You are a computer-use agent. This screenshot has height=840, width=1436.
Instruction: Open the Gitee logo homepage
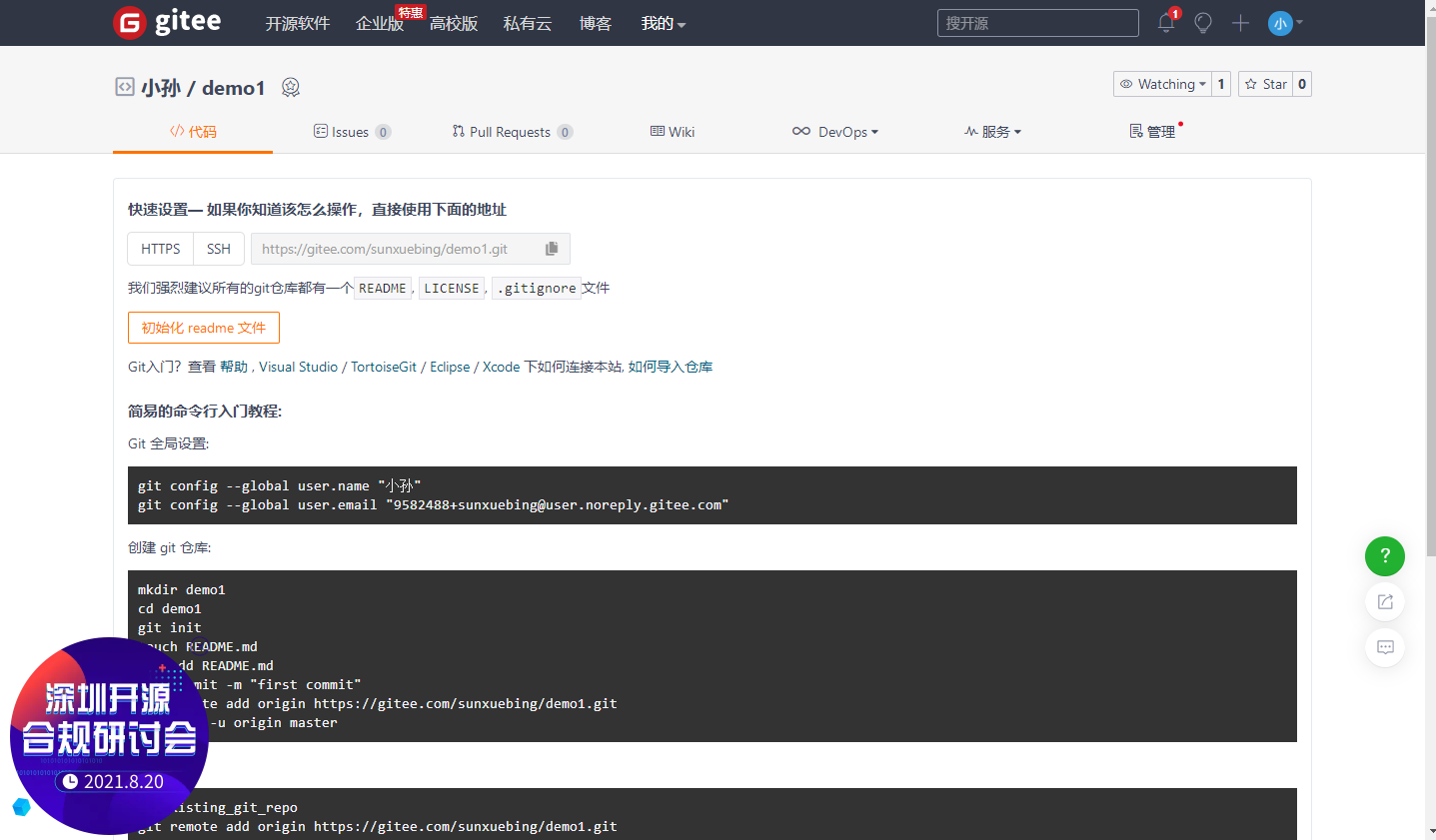coord(167,22)
